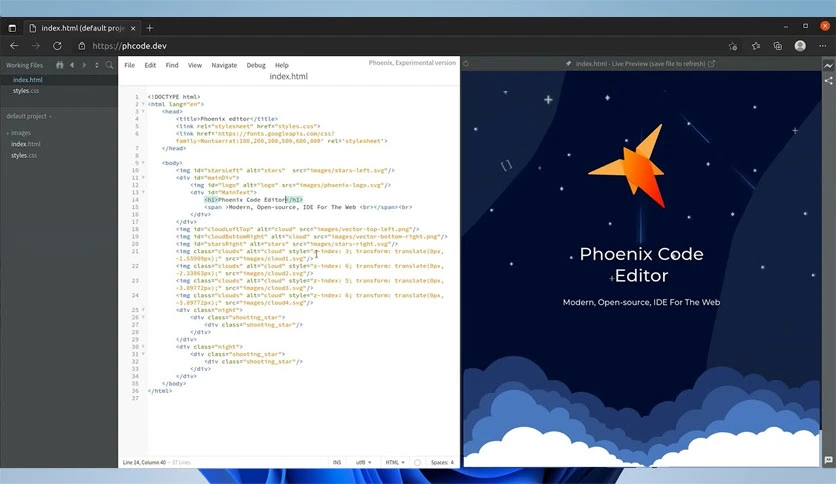
Task: Click the share icon in right toolbar
Action: tap(828, 80)
